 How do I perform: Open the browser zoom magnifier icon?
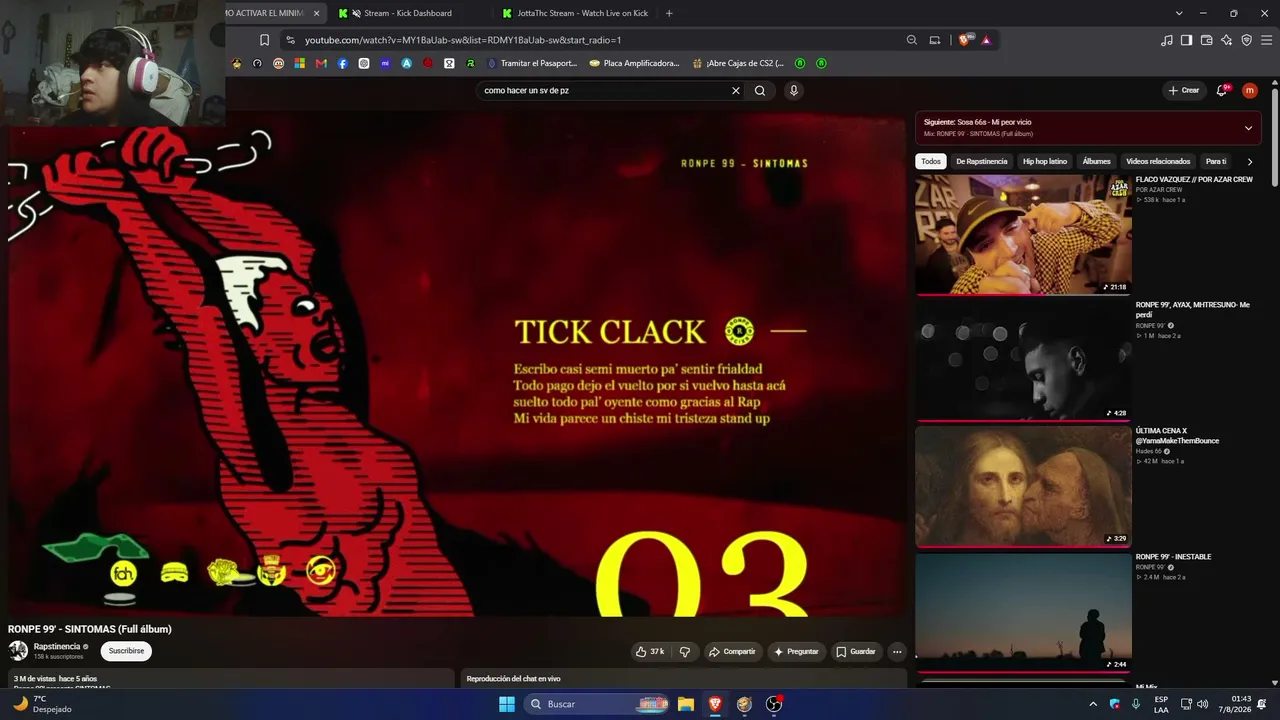(x=911, y=40)
